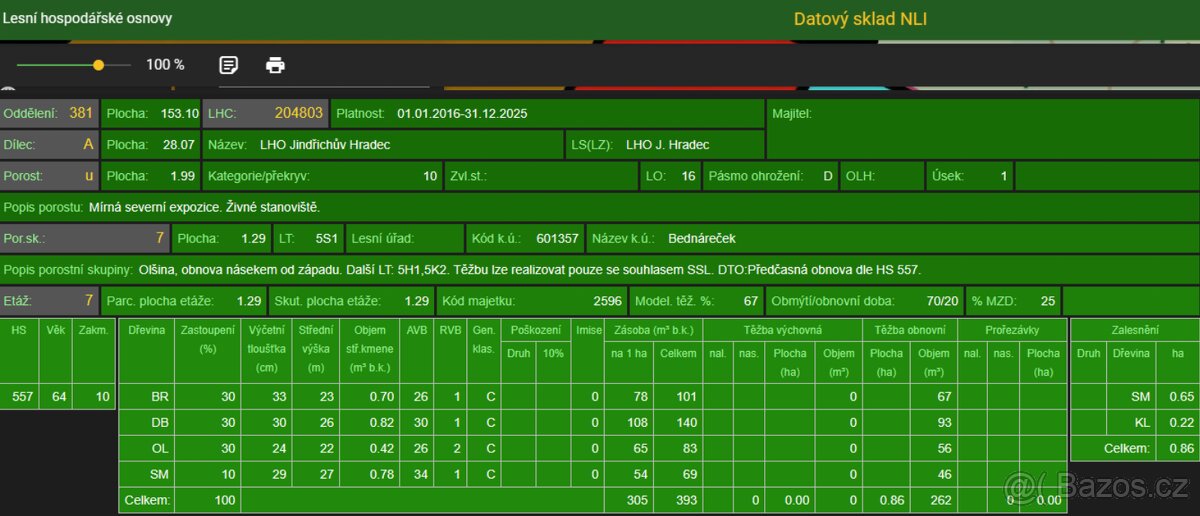This screenshot has height=516, width=1200.
Task: Open the notes document icon
Action: (x=229, y=65)
